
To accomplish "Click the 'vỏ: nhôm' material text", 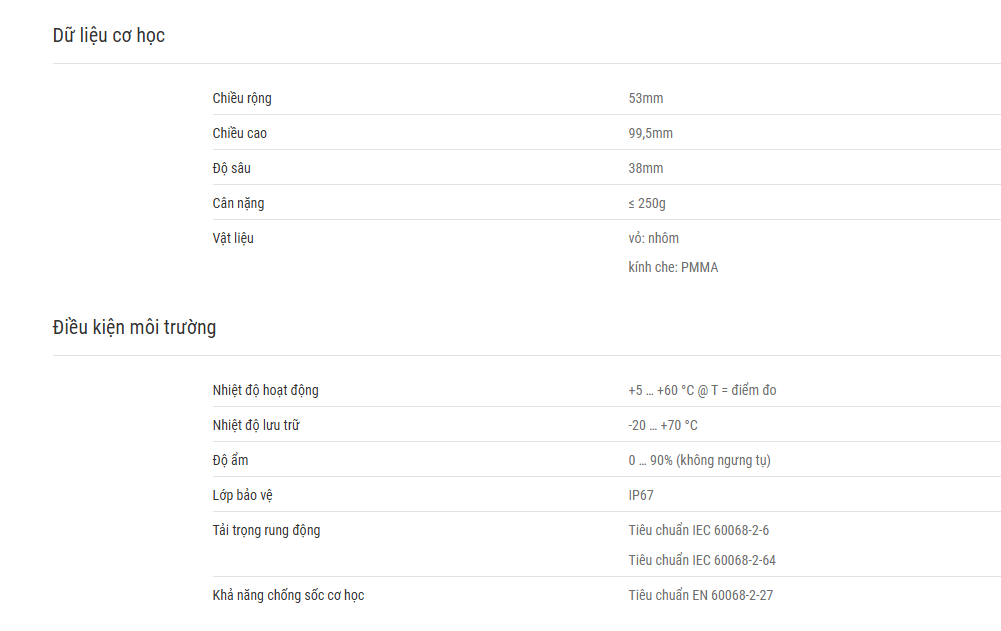I will tap(654, 239).
